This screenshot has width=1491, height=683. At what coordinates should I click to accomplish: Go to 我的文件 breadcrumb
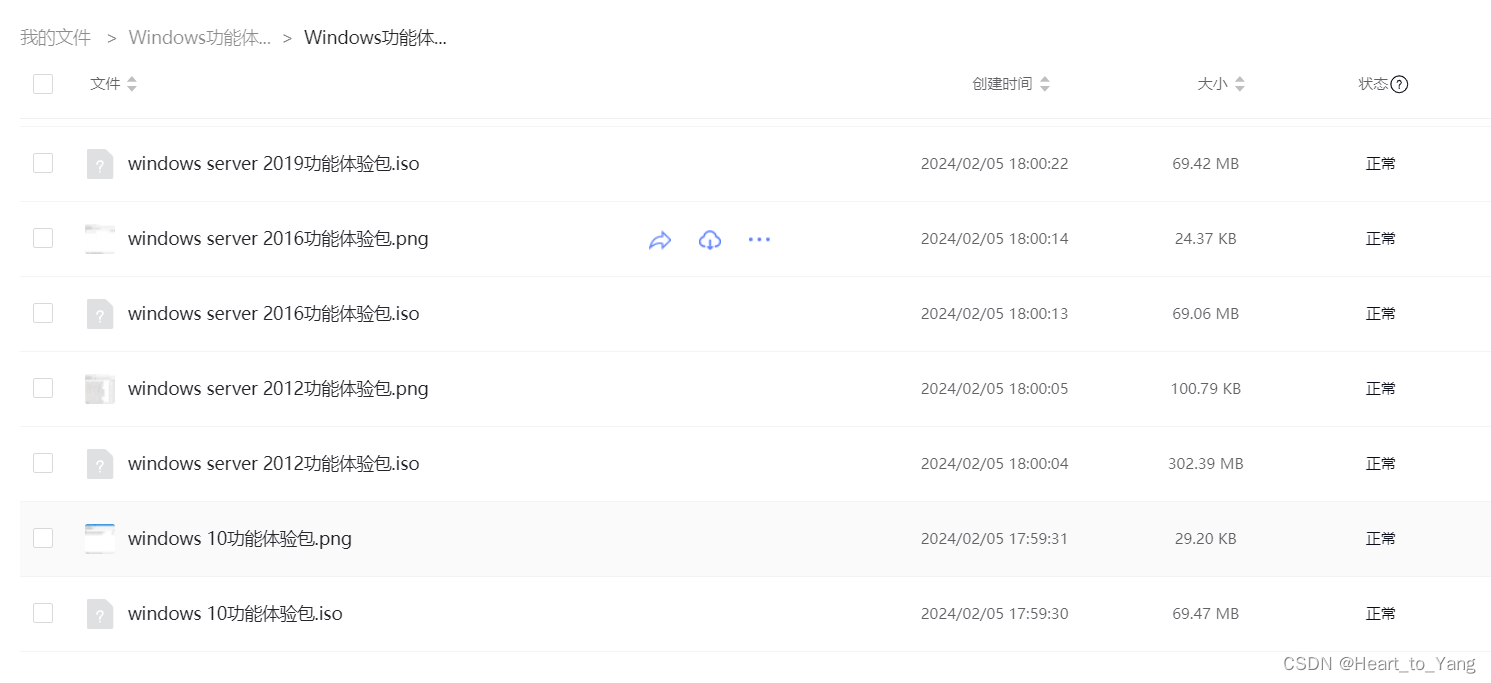55,38
